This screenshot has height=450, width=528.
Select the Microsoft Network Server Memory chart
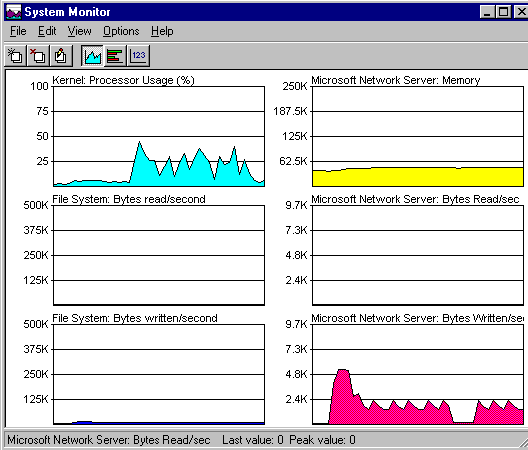point(418,136)
